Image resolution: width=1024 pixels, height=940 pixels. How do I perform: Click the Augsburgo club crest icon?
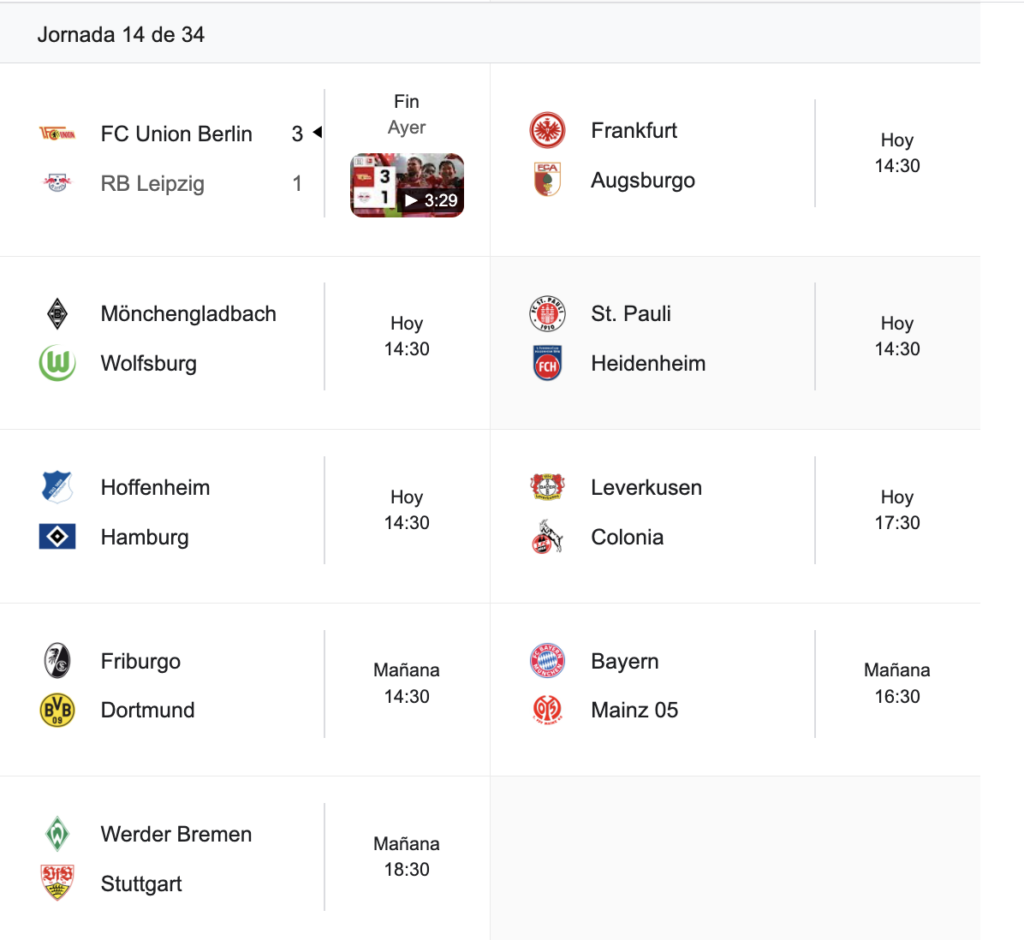tap(547, 181)
